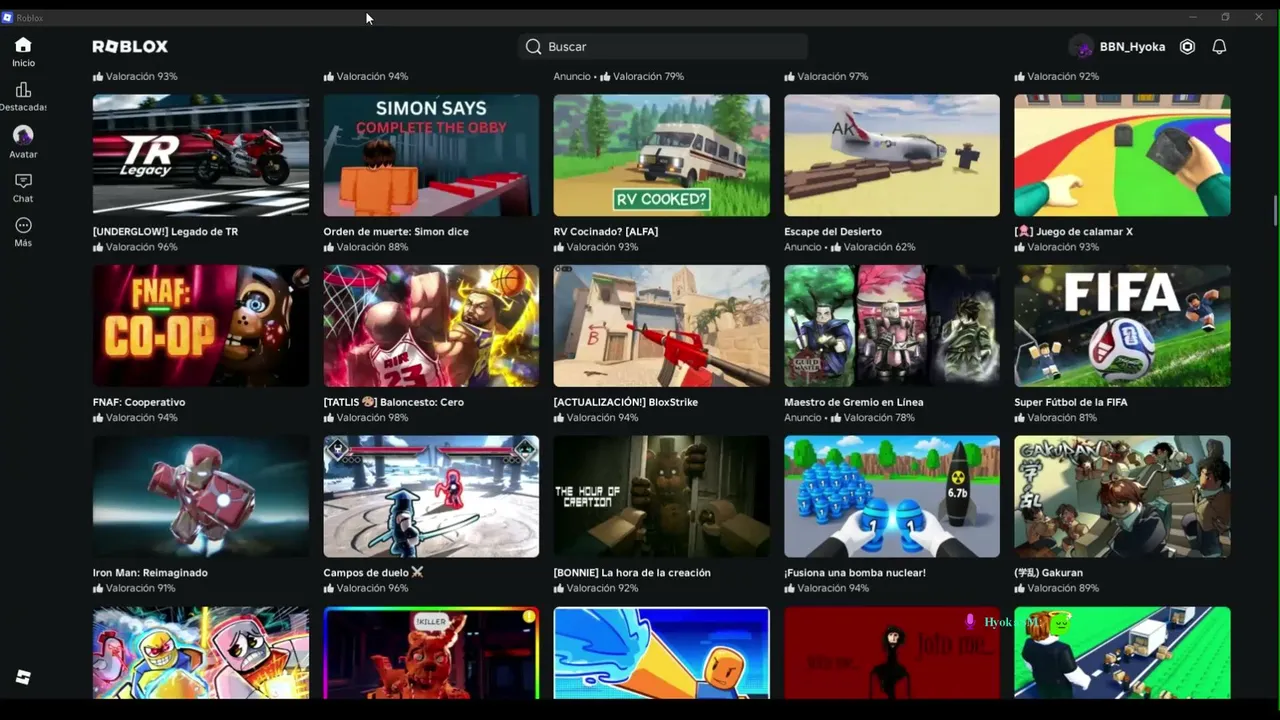Open the "Campos de duelo" title

tap(373, 573)
